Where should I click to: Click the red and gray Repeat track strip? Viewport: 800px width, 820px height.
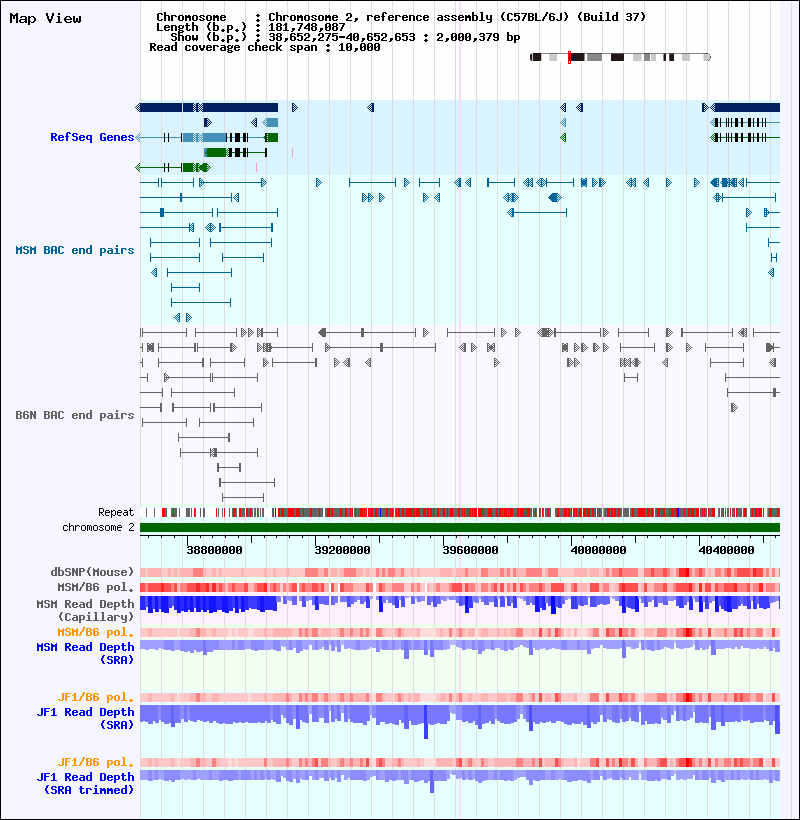pos(460,512)
